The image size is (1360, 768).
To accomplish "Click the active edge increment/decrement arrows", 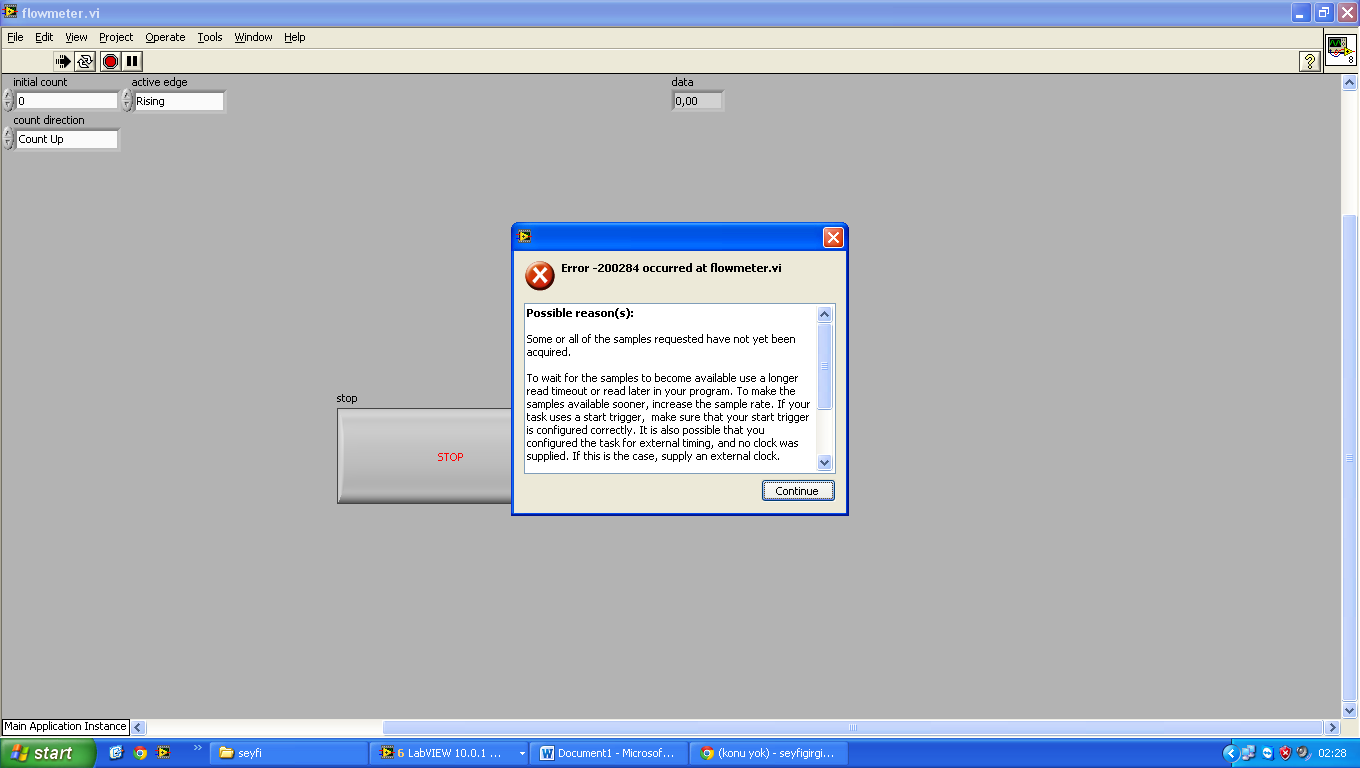I will 127,101.
